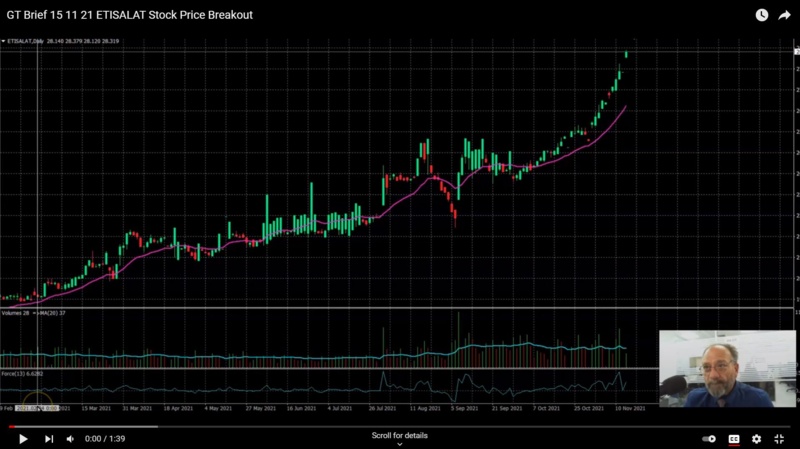Click the 15 Mar 2021 date label
The height and width of the screenshot is (449, 800).
(96, 408)
